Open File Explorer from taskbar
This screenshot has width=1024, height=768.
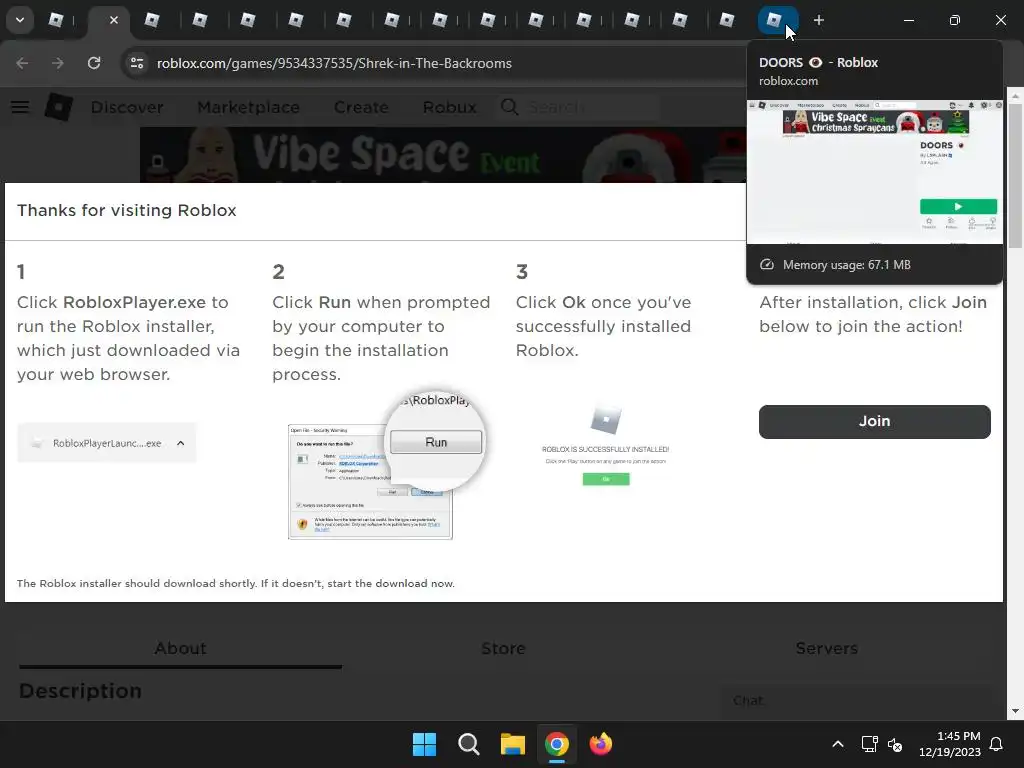(513, 744)
